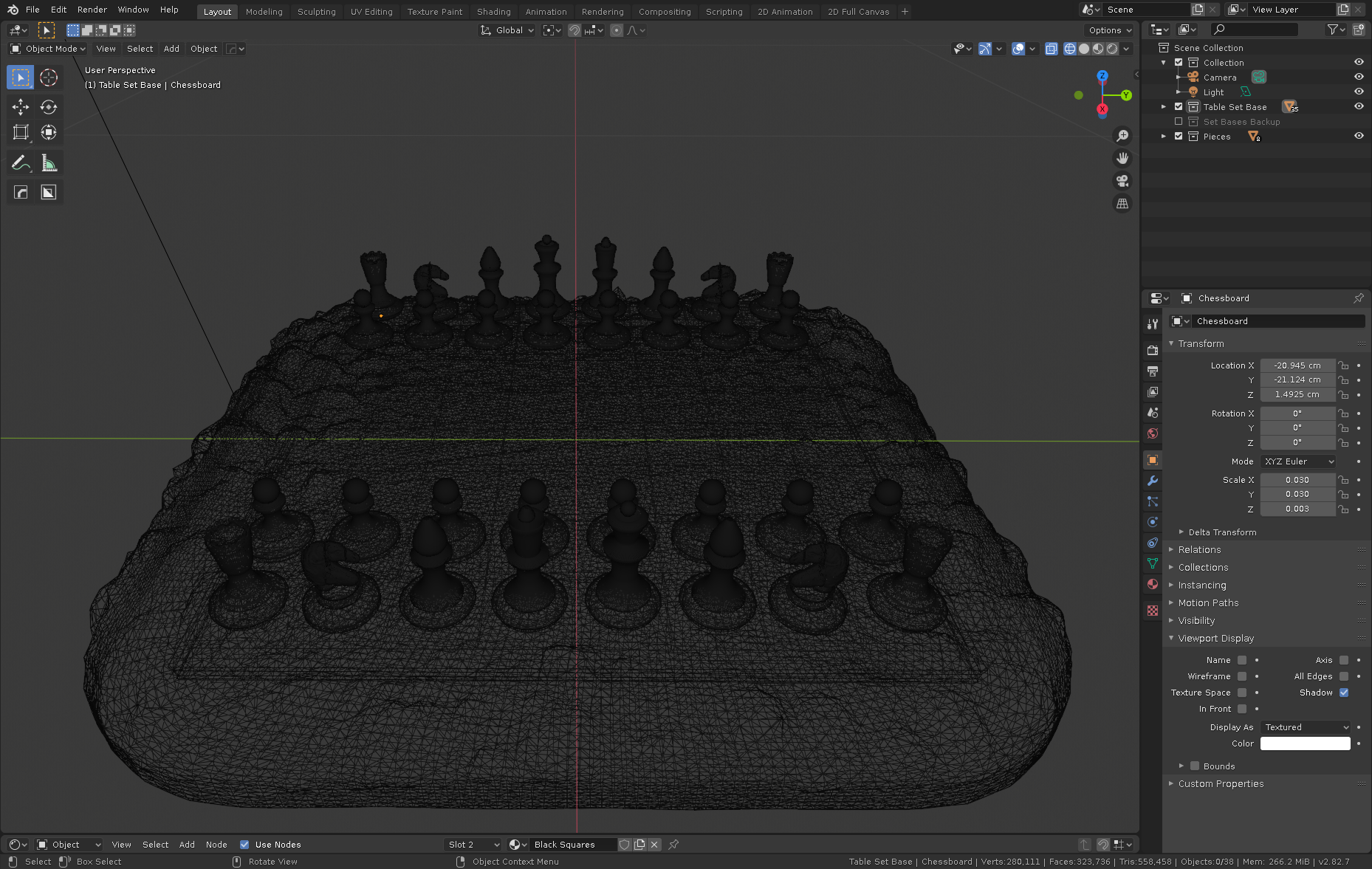Uncheck Use Nodes checkbox
The image size is (1372, 869).
point(244,845)
